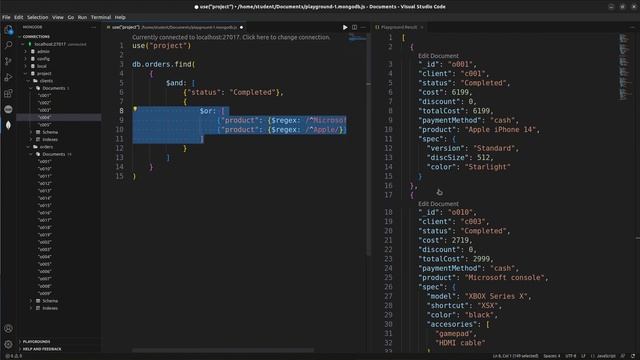
Task: Click the errors and warnings status bar indicator
Action: (x=13, y=356)
